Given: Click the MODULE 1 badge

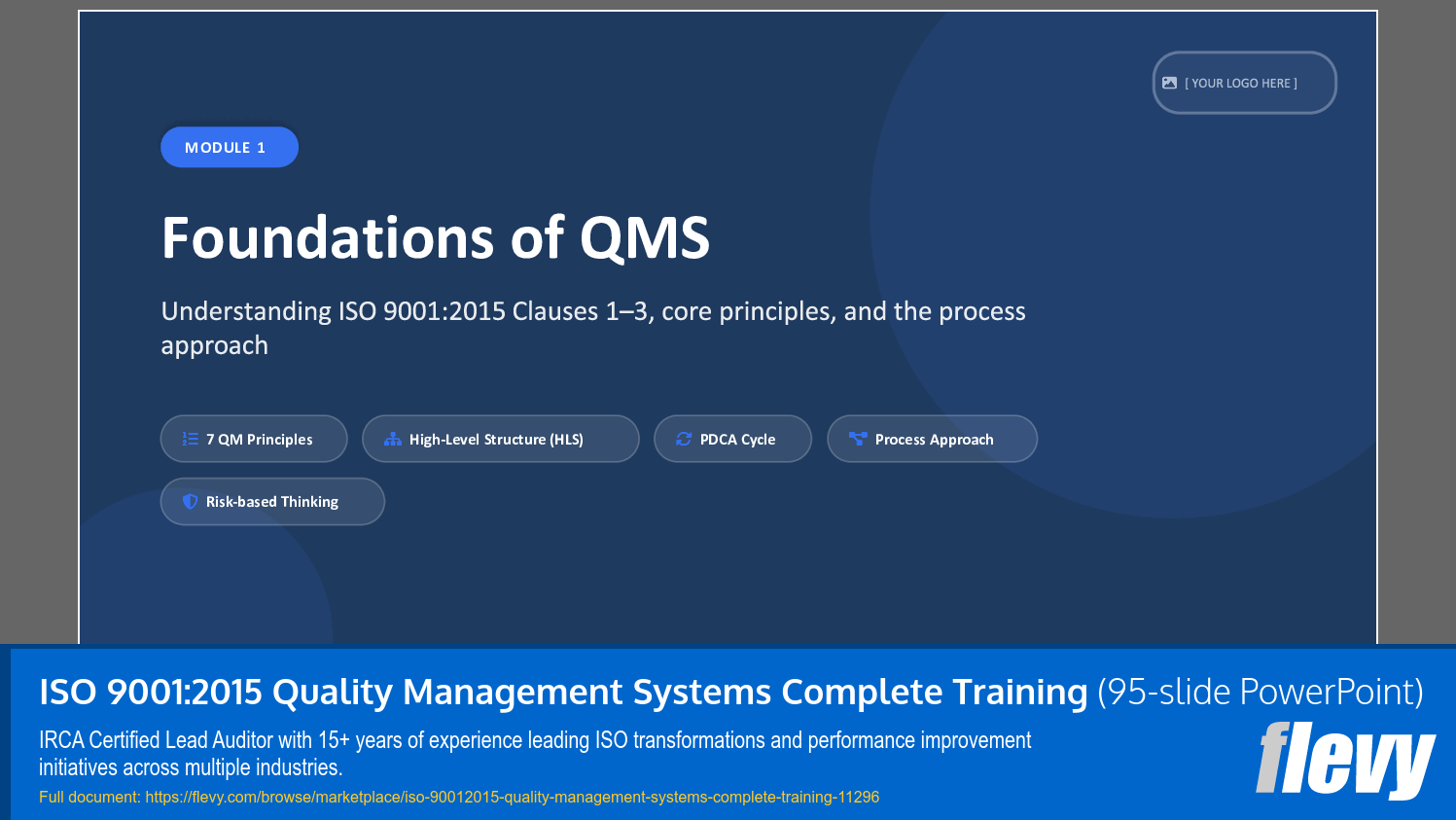Looking at the screenshot, I should coord(230,146).
